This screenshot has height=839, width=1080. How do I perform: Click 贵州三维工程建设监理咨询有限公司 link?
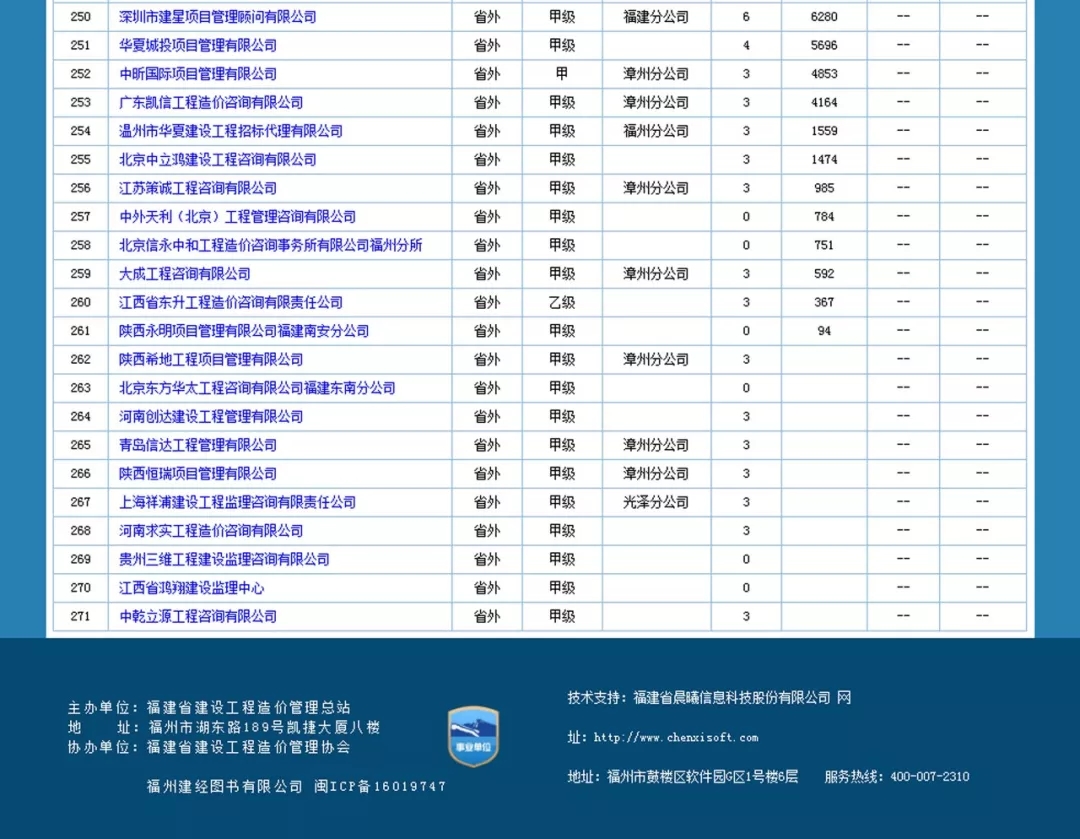224,559
